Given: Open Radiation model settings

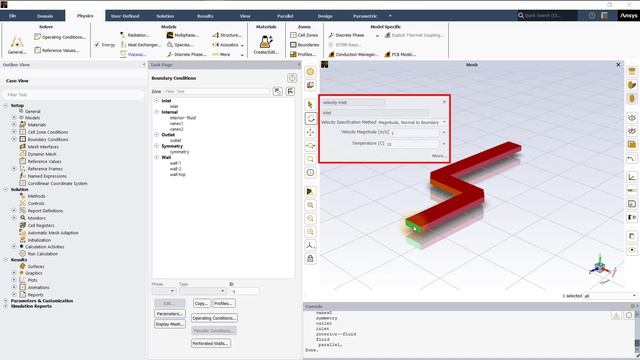Looking at the screenshot, I should (135, 35).
